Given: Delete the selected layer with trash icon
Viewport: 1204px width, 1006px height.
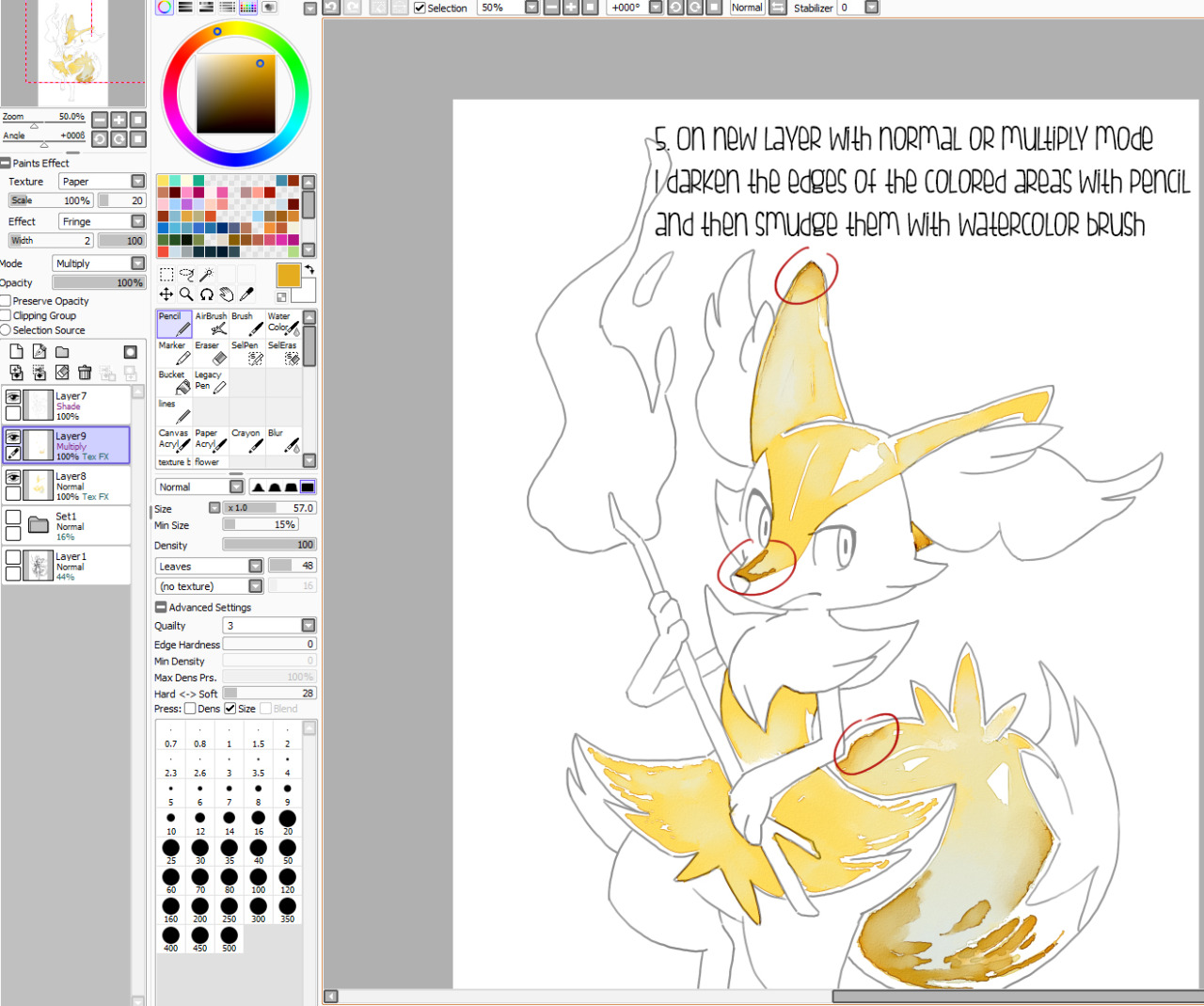Looking at the screenshot, I should (x=85, y=373).
